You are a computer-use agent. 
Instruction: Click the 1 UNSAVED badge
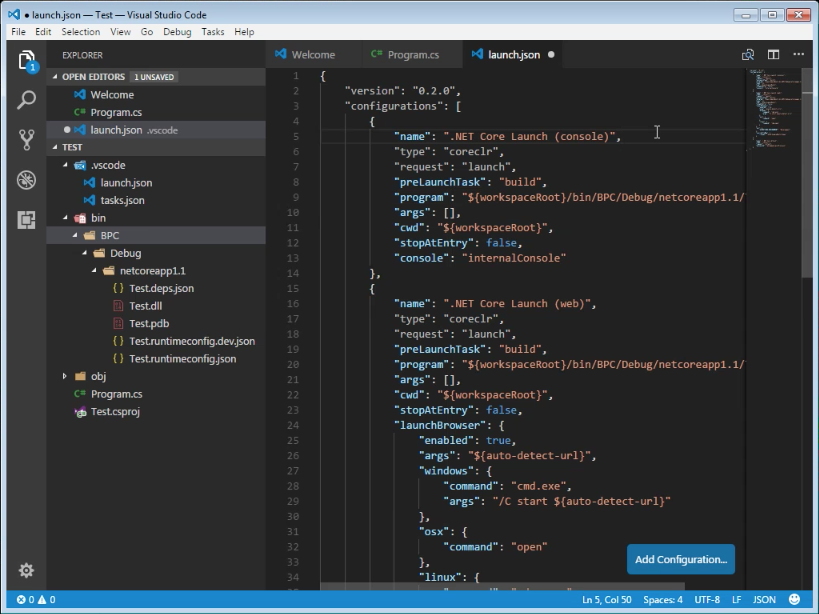(x=154, y=77)
